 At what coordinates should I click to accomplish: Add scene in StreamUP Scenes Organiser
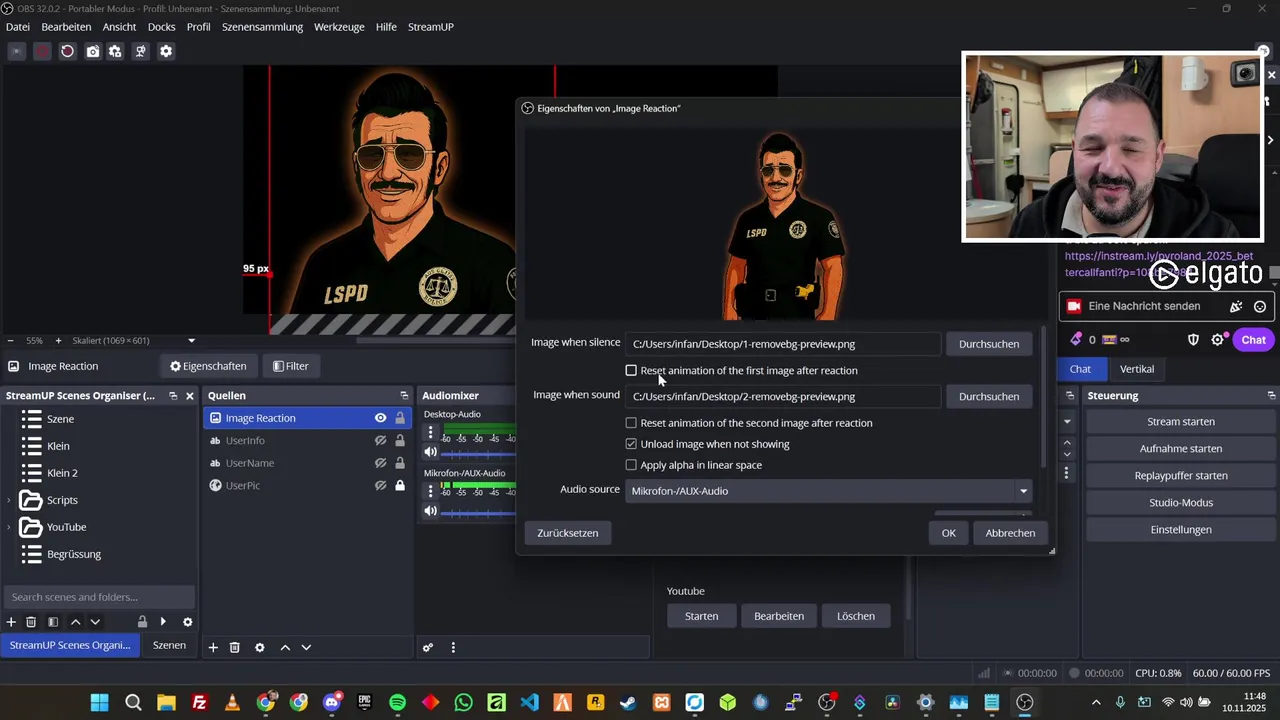[x=11, y=622]
